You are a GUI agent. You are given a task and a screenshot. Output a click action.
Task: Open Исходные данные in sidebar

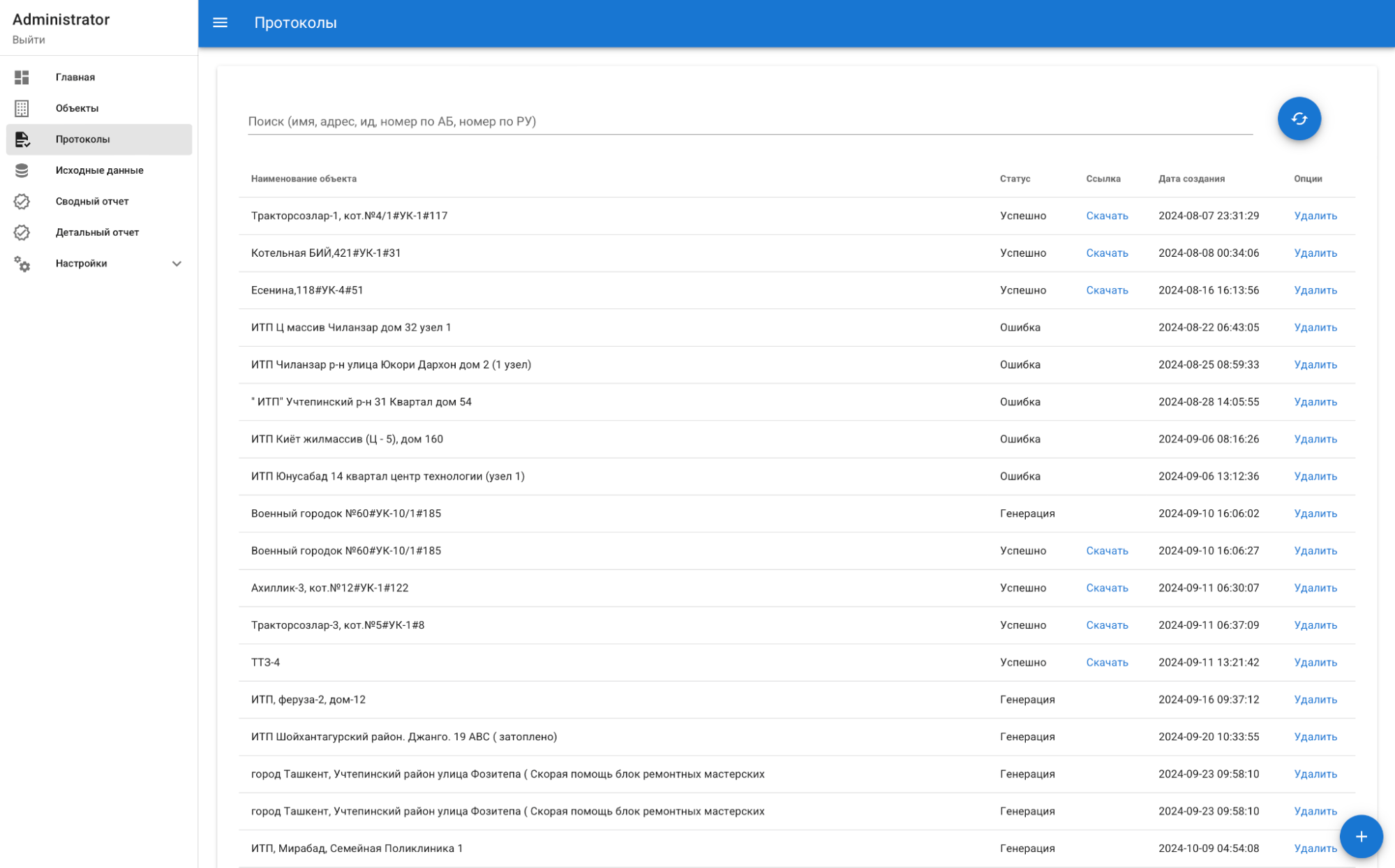coord(99,170)
